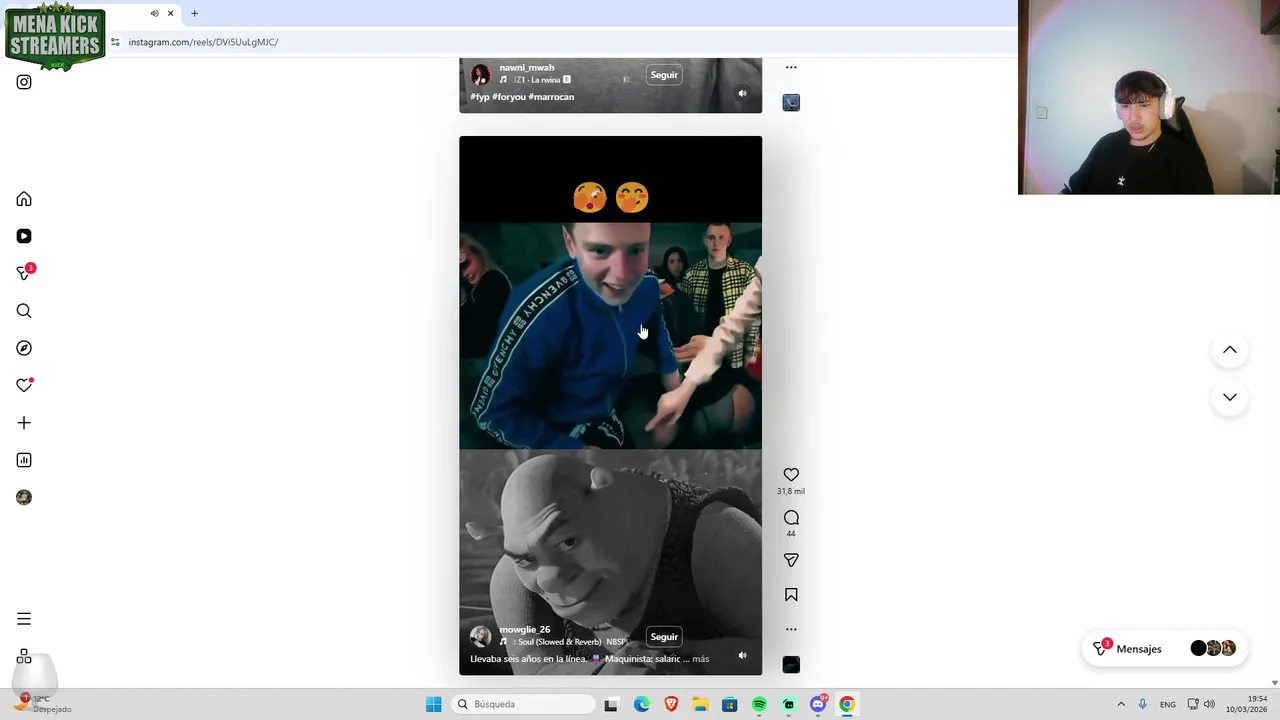Open audio thumbnail of nawni_mwah reel

coord(791,103)
